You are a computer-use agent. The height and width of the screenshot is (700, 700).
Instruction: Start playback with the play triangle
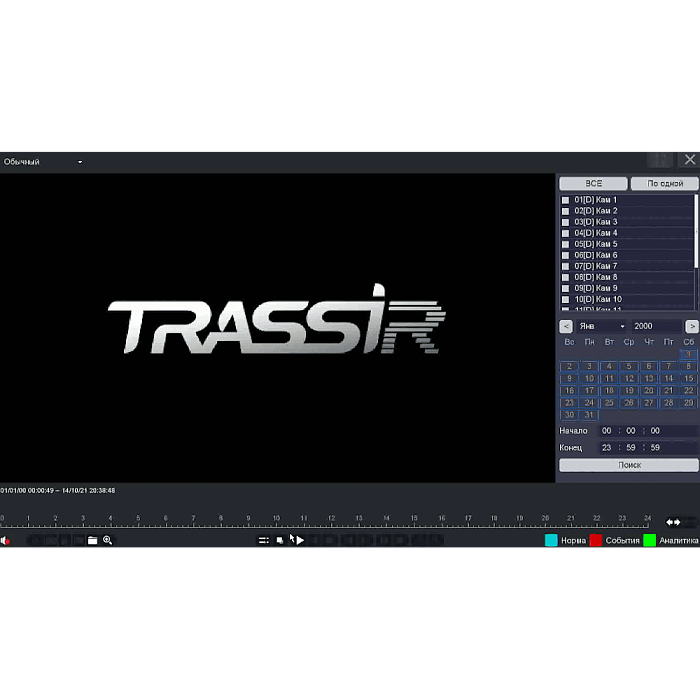pyautogui.click(x=300, y=540)
